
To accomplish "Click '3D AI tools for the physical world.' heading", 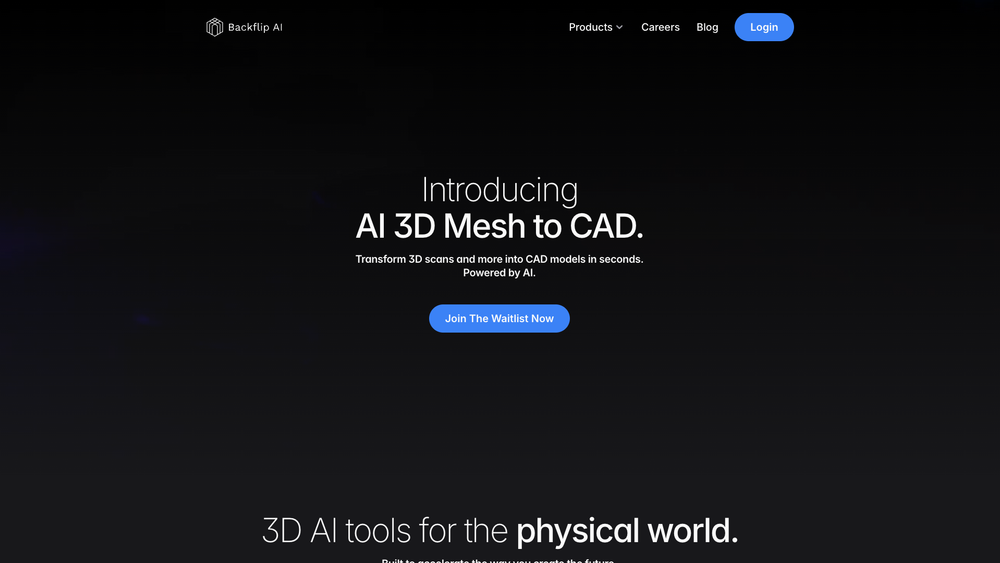I will point(500,530).
